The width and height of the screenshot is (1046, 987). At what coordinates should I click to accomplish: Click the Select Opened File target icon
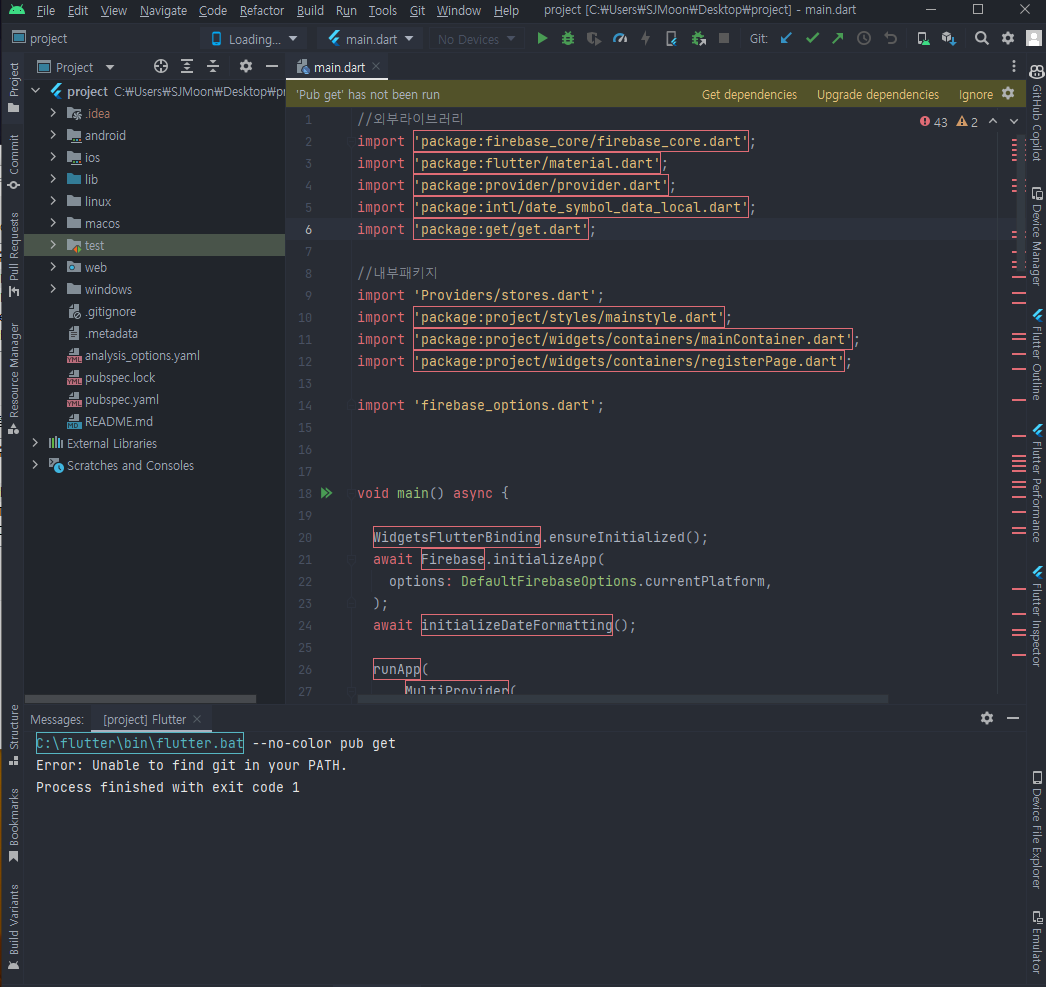tap(161, 66)
